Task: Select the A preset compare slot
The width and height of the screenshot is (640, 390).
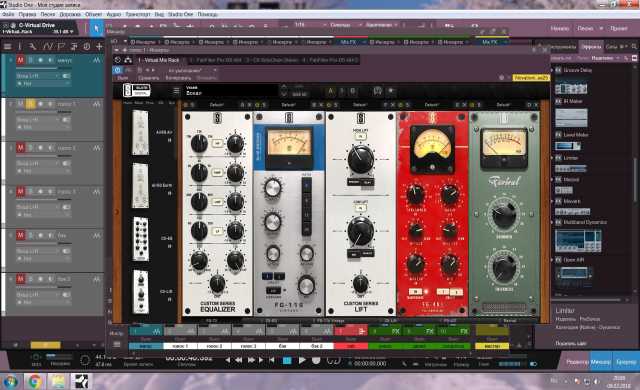Action: point(331,91)
